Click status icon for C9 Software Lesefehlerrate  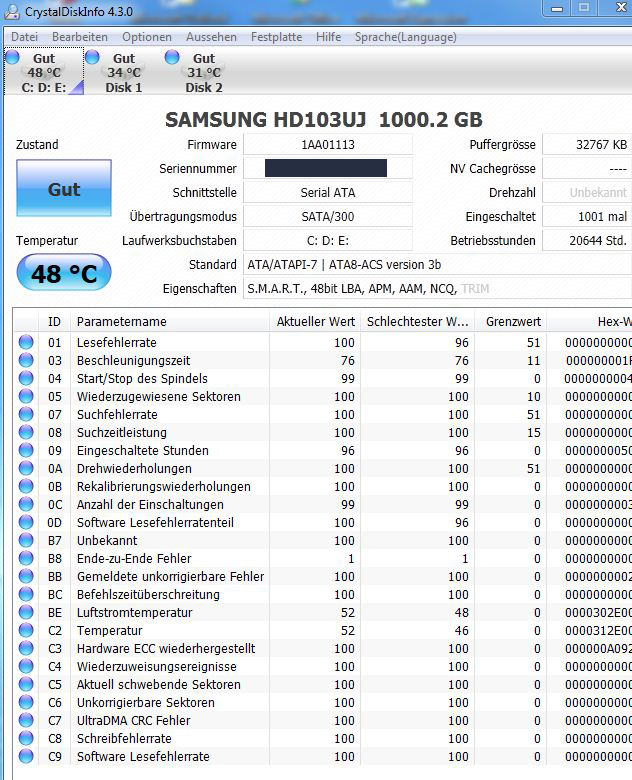tap(26, 756)
